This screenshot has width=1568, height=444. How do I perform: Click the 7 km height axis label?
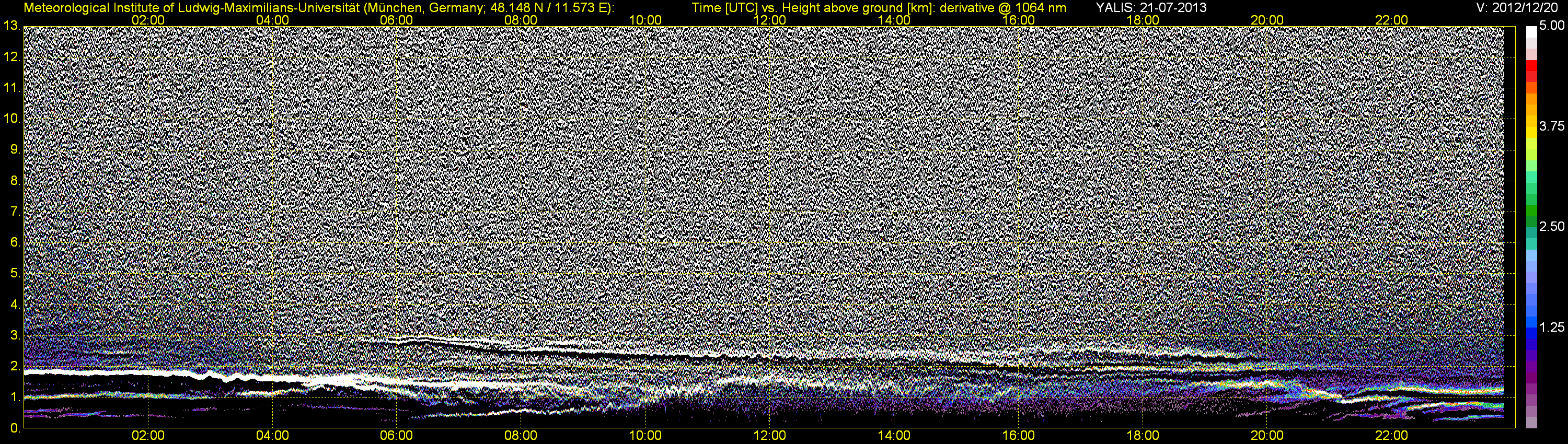coord(15,212)
